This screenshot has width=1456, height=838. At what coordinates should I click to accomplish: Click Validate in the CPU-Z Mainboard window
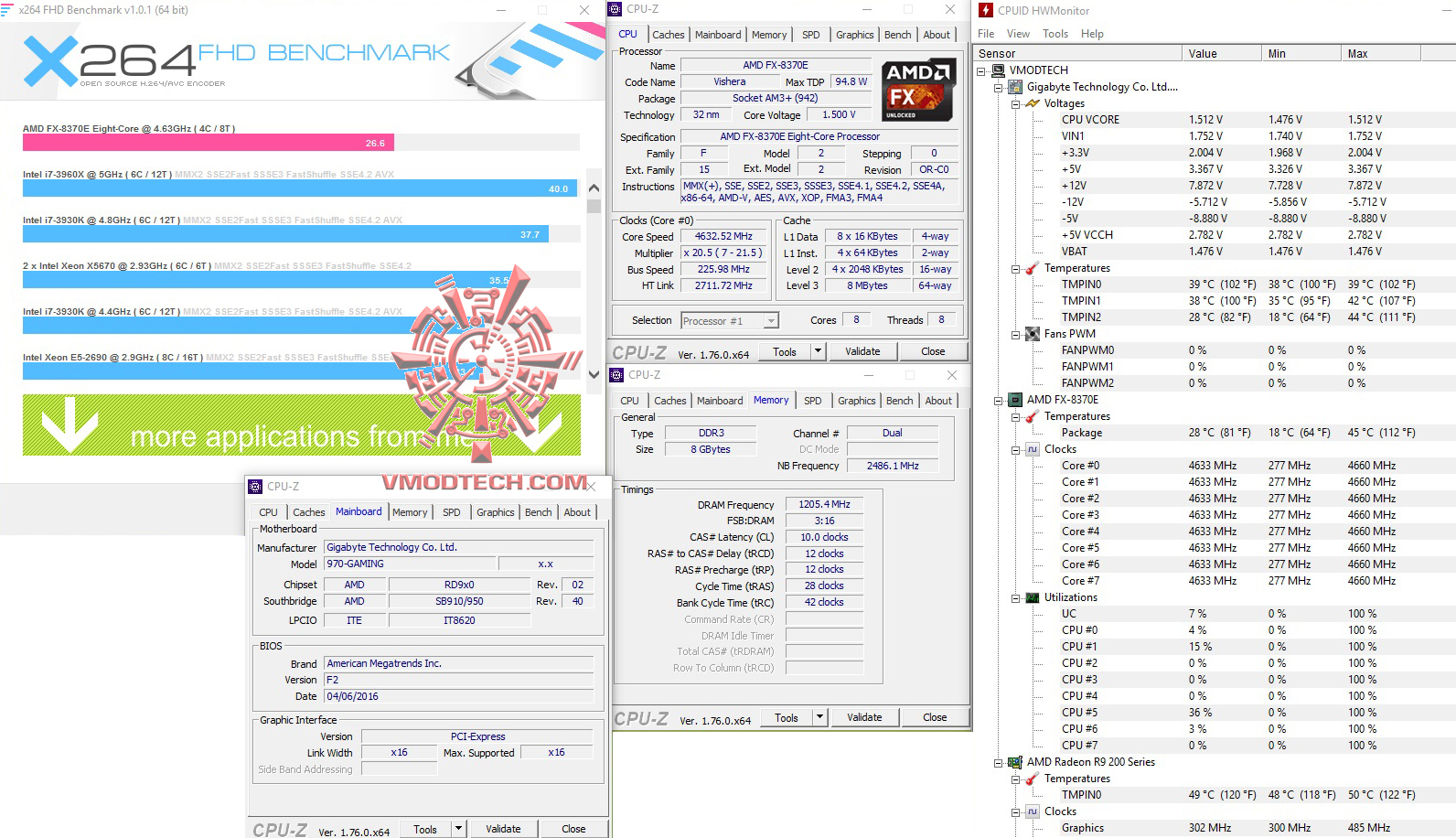pos(503,829)
